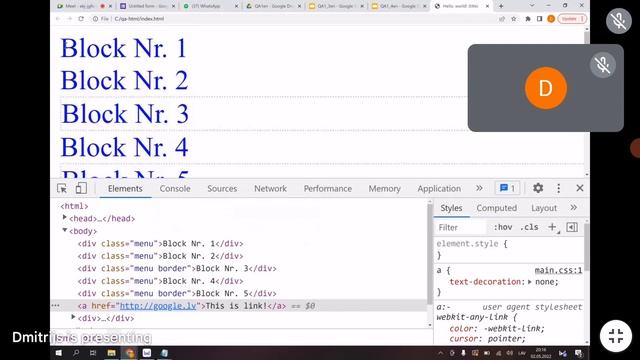Image resolution: width=640 pixels, height=360 pixels.
Task: Open the ellipsis actions on the selected anchor row
Action: click(x=56, y=306)
